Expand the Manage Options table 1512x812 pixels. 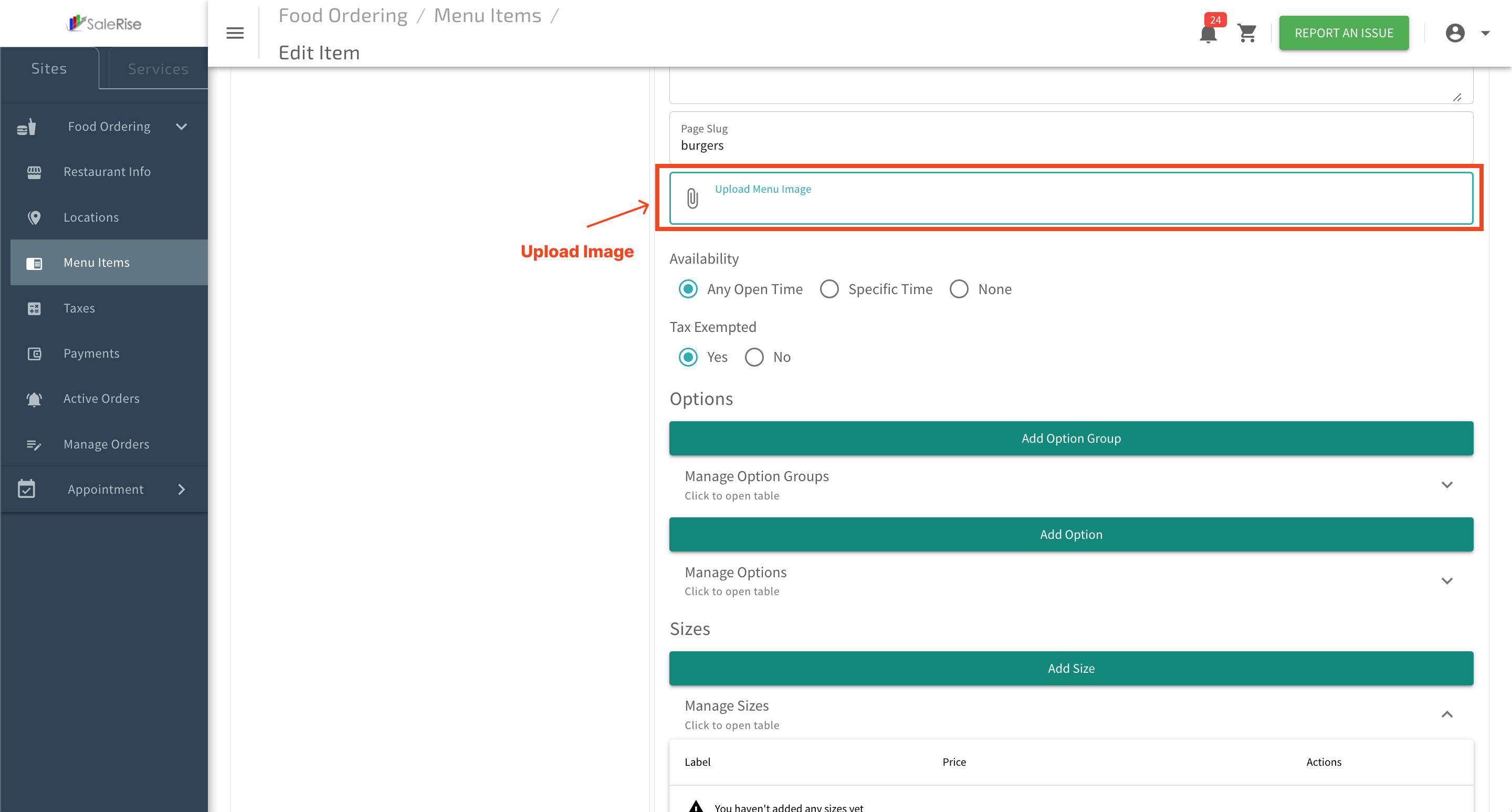1070,581
